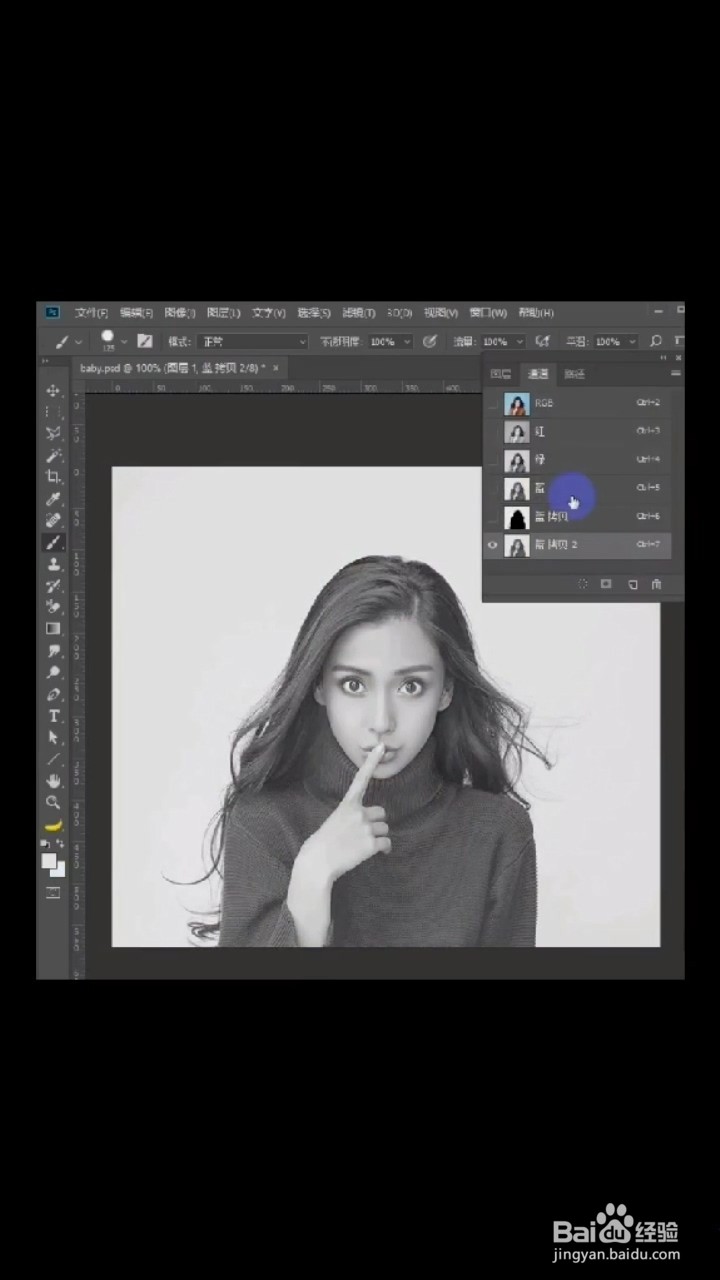
Task: Close the baby.psd document tab
Action: [x=276, y=368]
